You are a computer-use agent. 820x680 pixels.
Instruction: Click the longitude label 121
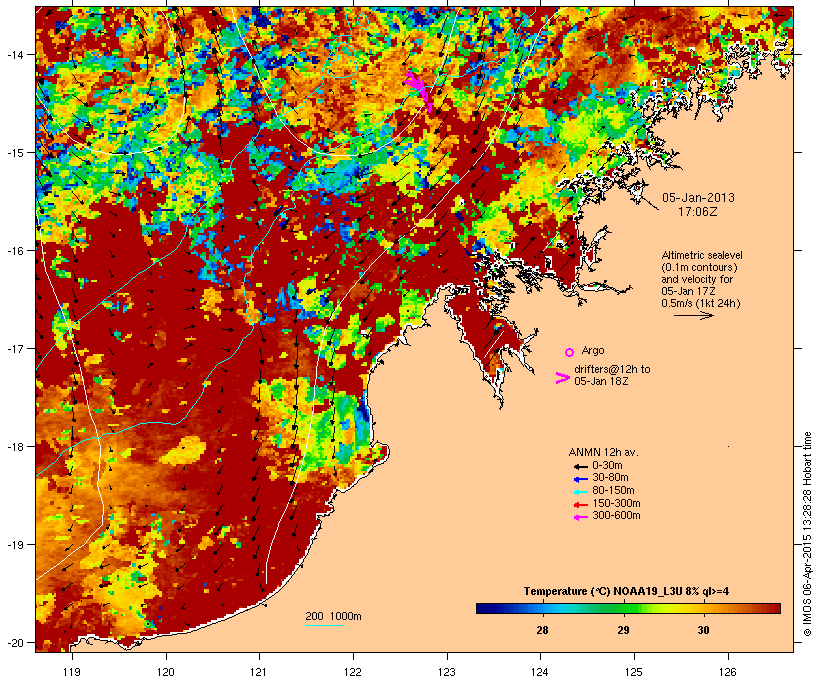click(x=259, y=672)
